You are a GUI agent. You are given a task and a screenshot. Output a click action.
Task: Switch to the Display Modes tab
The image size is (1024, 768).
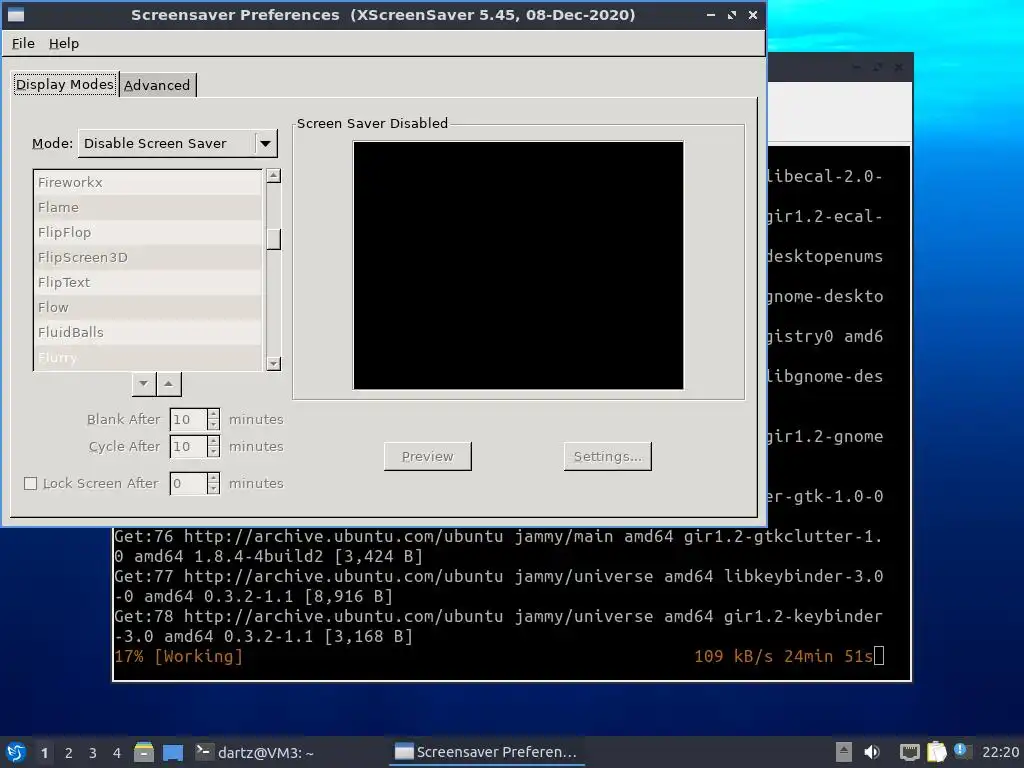(65, 84)
